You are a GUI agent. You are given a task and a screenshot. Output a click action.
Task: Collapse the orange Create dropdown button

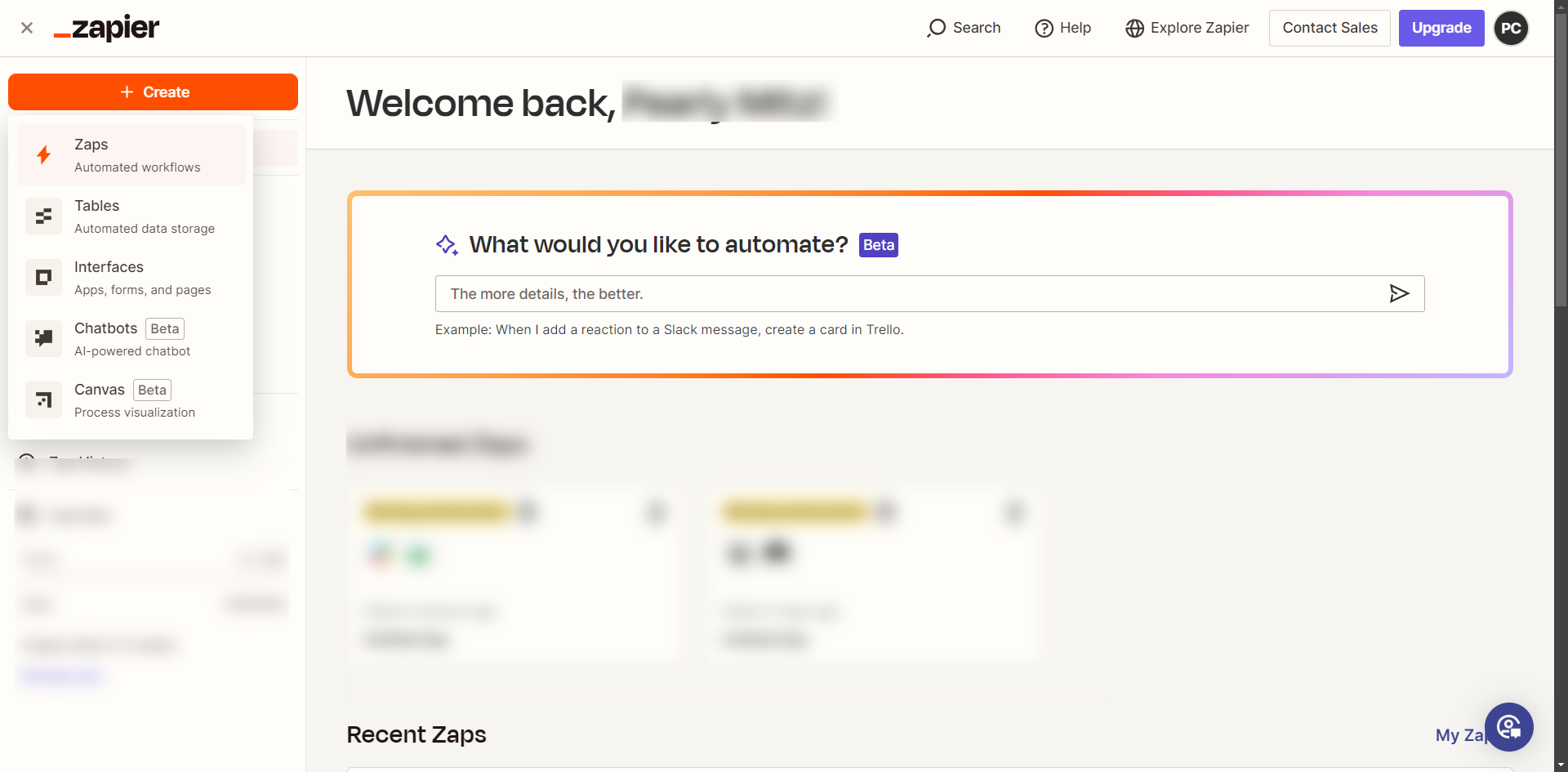(x=153, y=92)
